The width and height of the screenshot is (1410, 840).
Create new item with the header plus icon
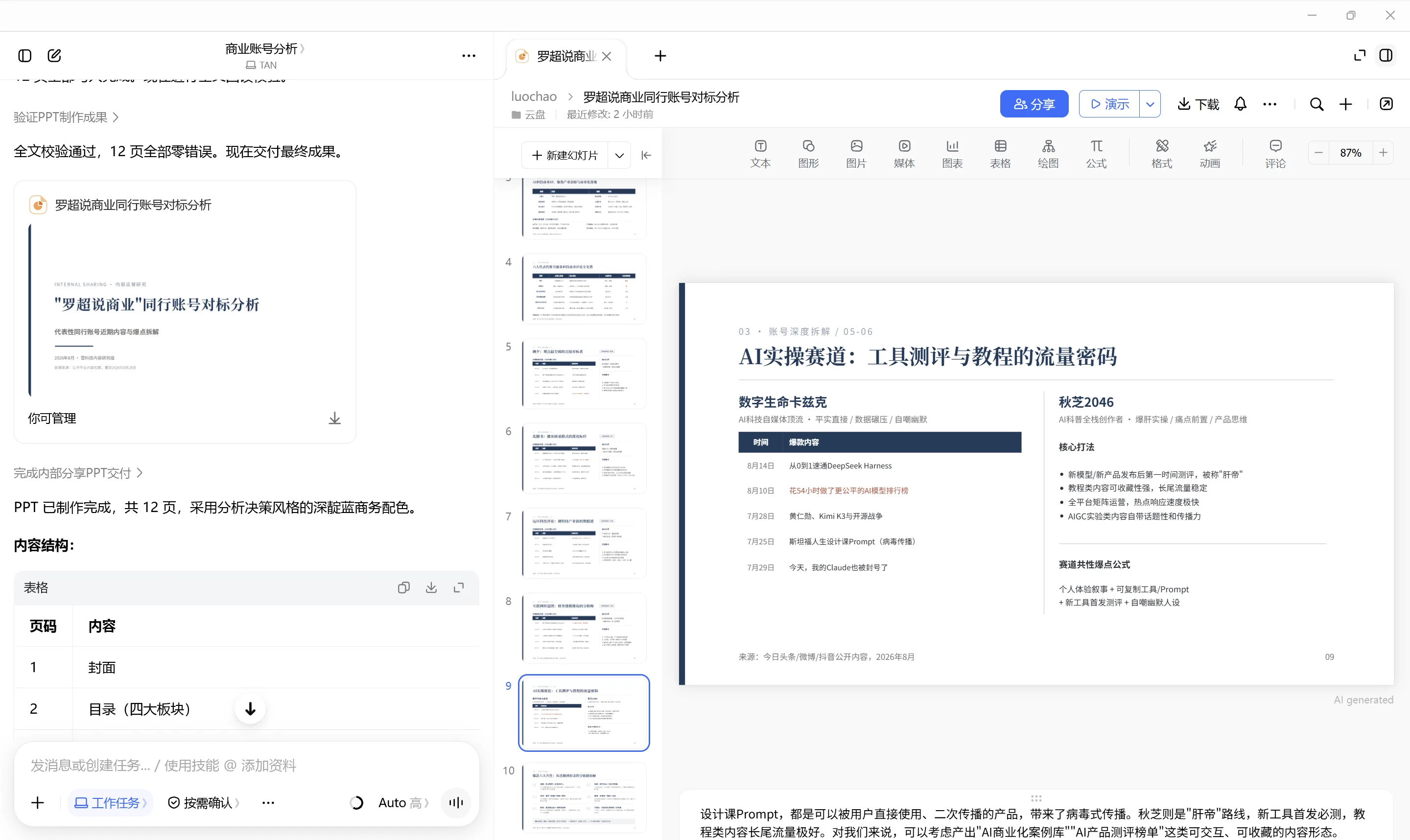1345,104
